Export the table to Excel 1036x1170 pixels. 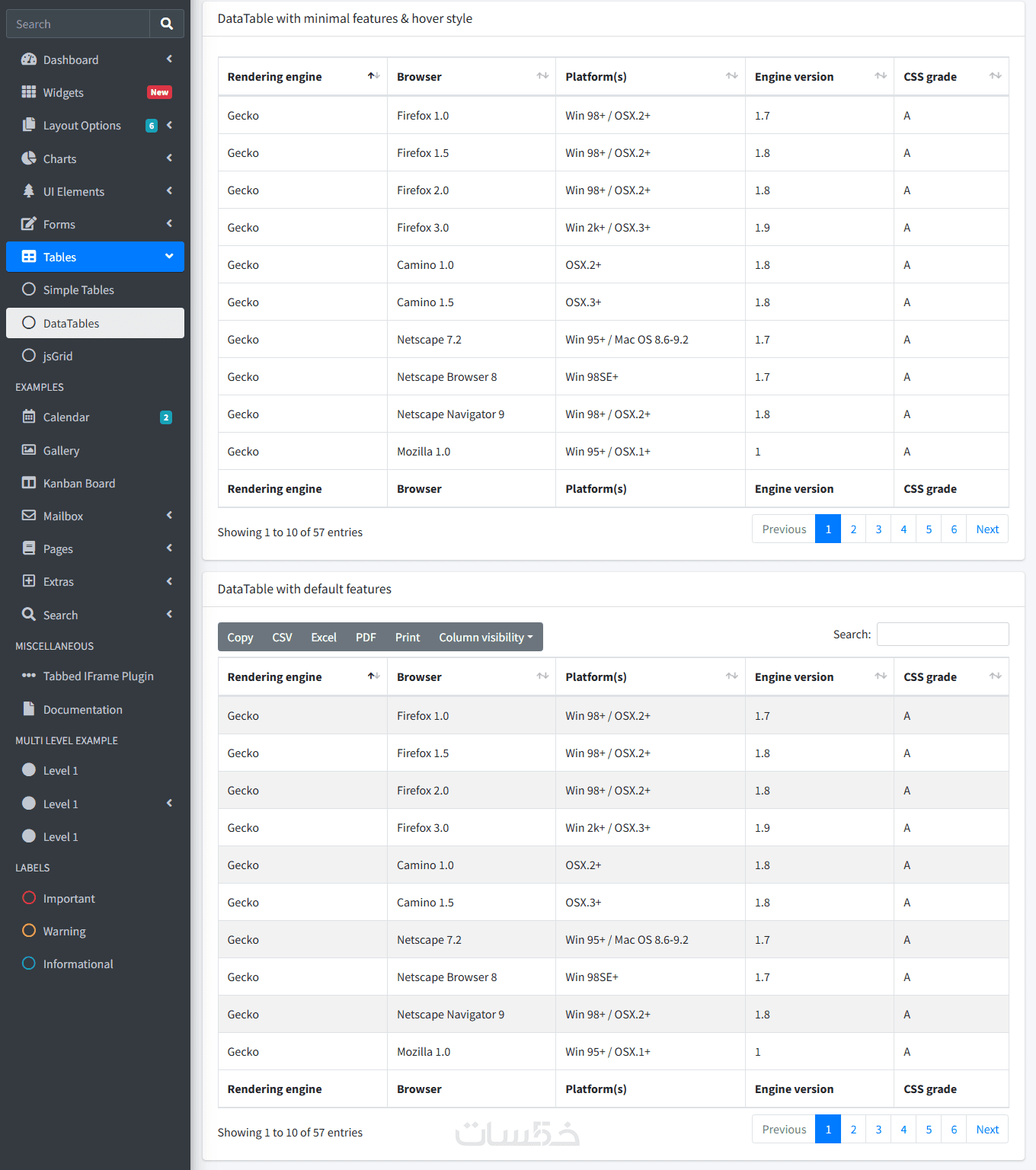click(324, 637)
